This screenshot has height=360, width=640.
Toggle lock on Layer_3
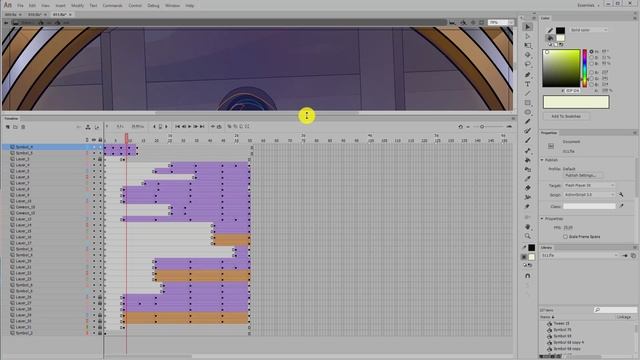tap(100, 159)
